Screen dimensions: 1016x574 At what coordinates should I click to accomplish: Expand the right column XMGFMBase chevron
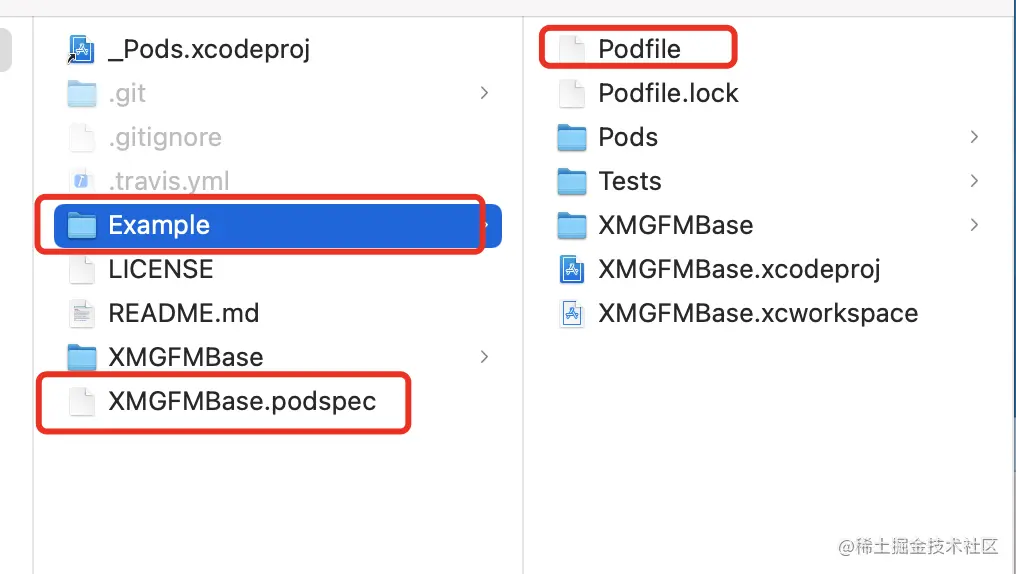tap(974, 225)
